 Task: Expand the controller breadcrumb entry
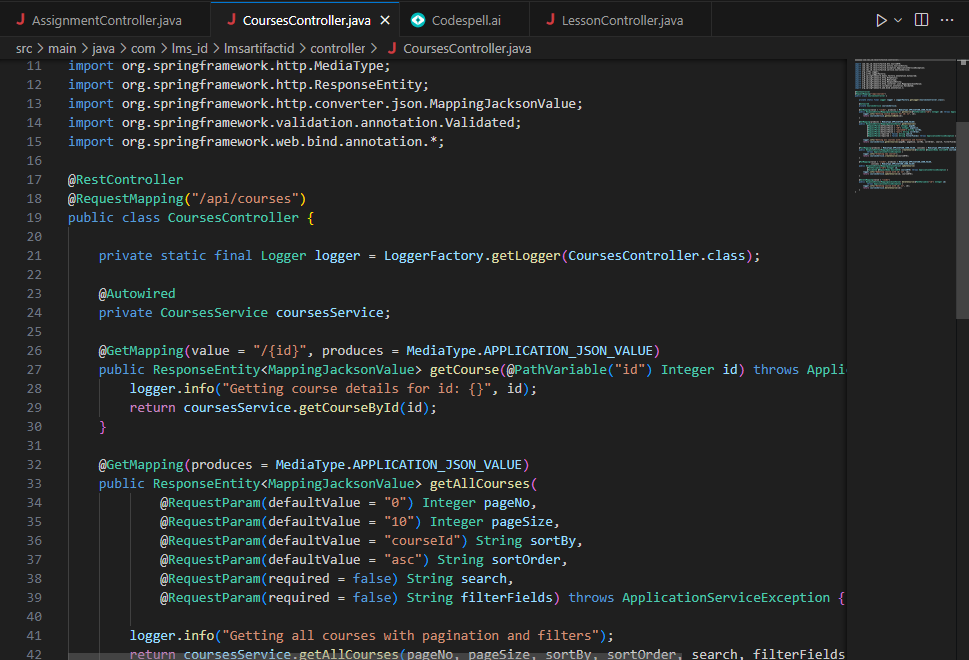pyautogui.click(x=338, y=48)
